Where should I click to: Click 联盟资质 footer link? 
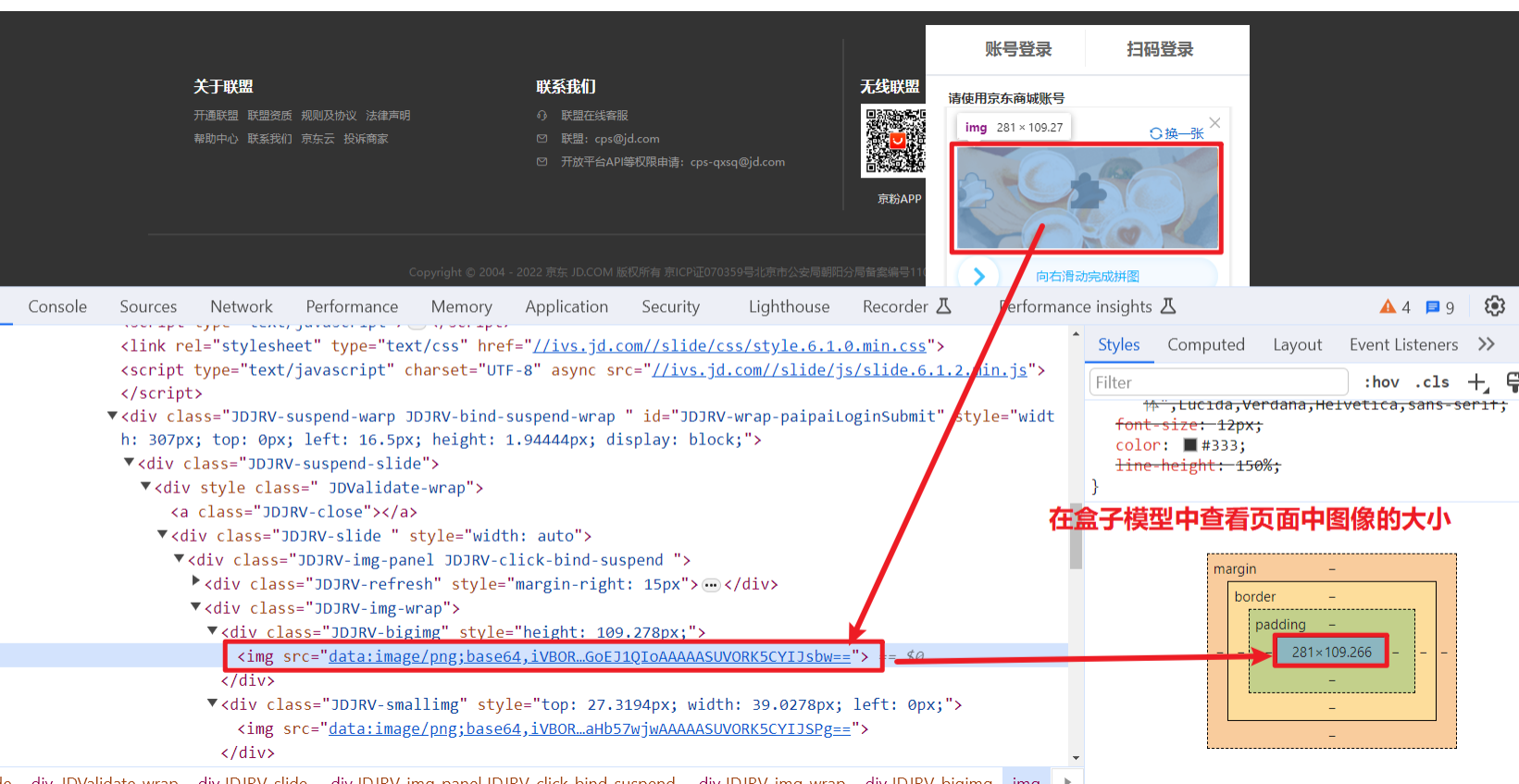[269, 116]
